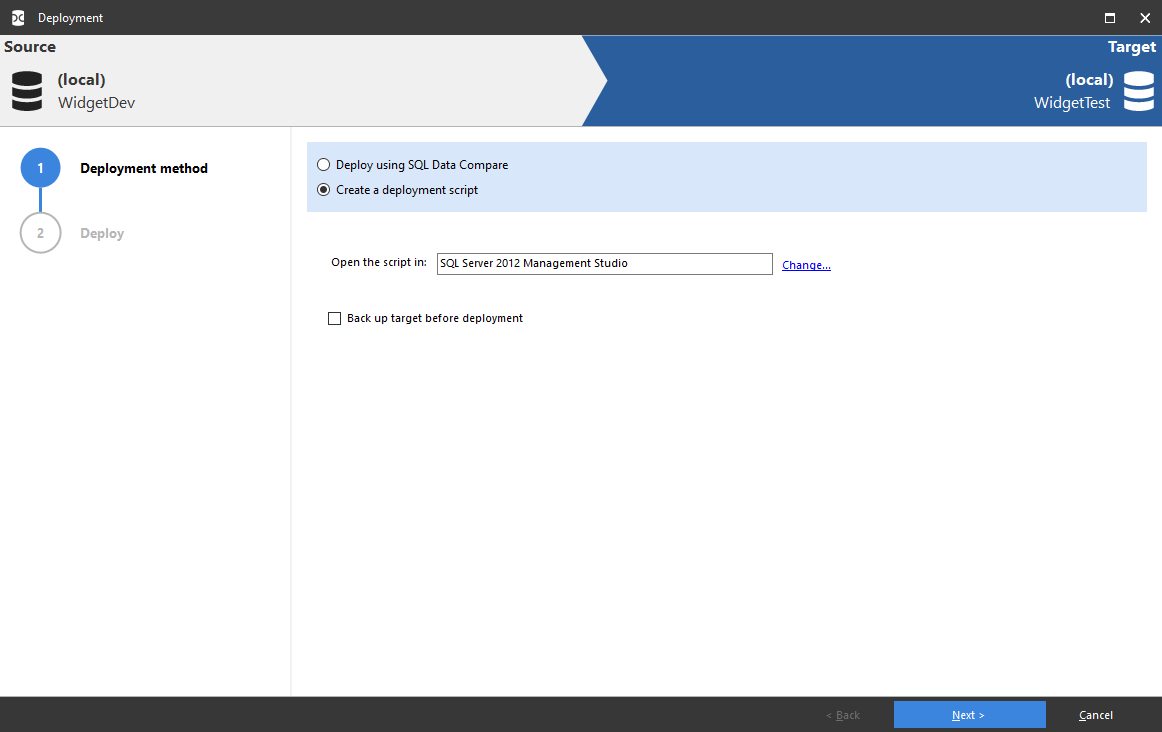The image size is (1162, 732).
Task: Select step 2 Deploy circle
Action: point(40,232)
